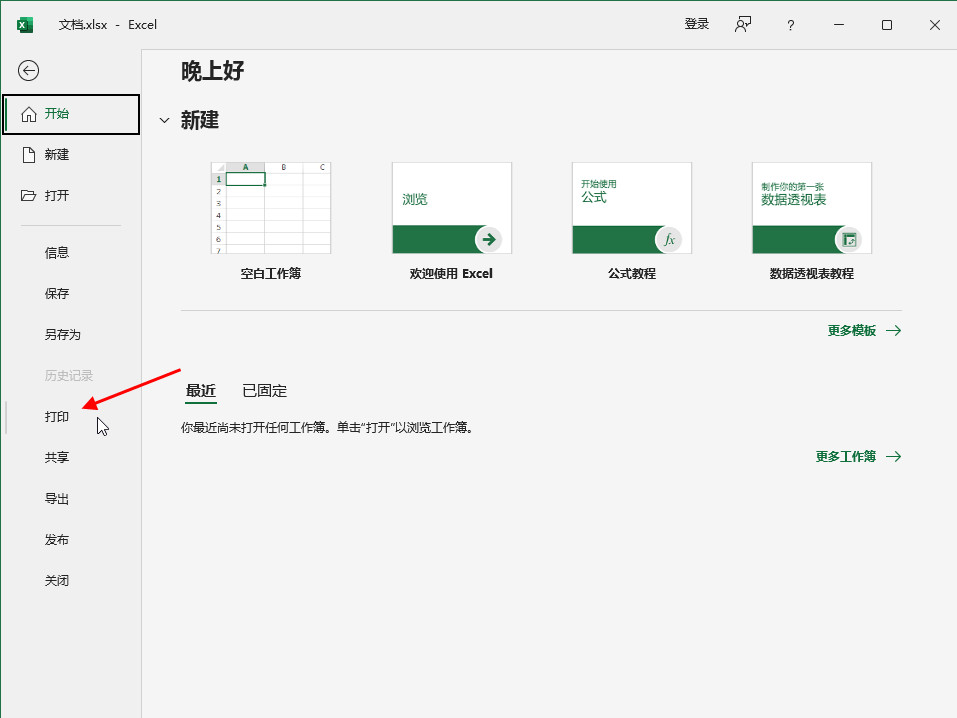957x718 pixels.
Task: Click the 登录 sign-in button
Action: (x=696, y=24)
